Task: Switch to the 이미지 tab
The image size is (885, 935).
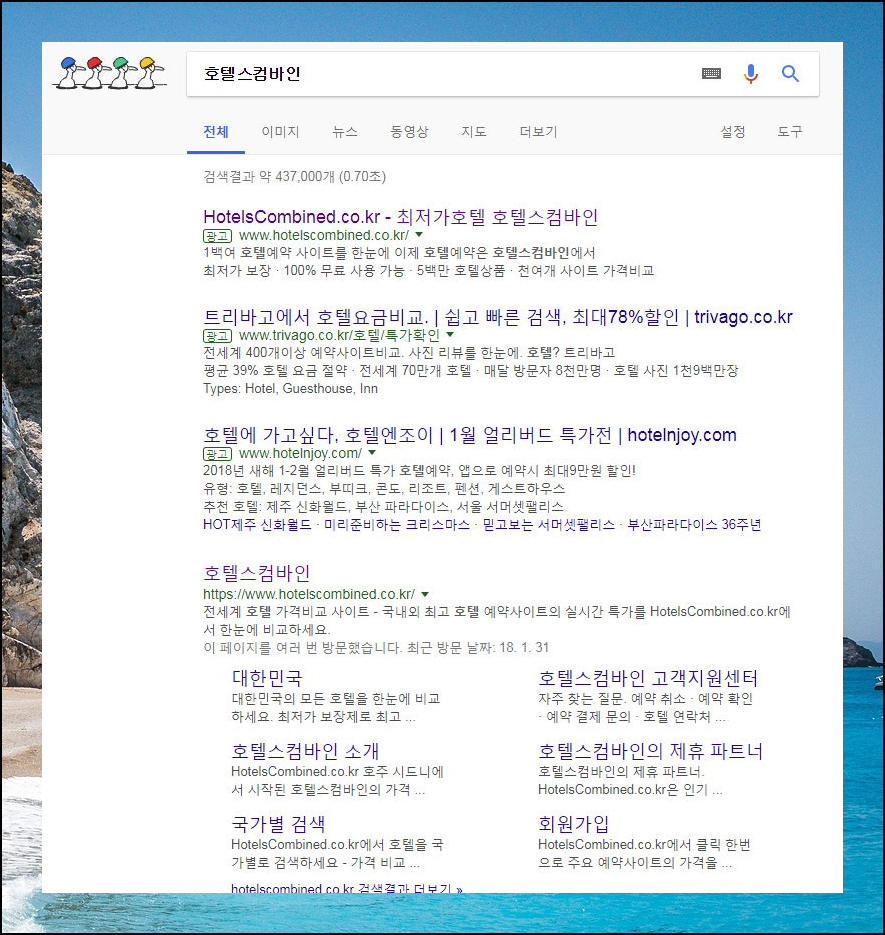Action: click(x=280, y=132)
